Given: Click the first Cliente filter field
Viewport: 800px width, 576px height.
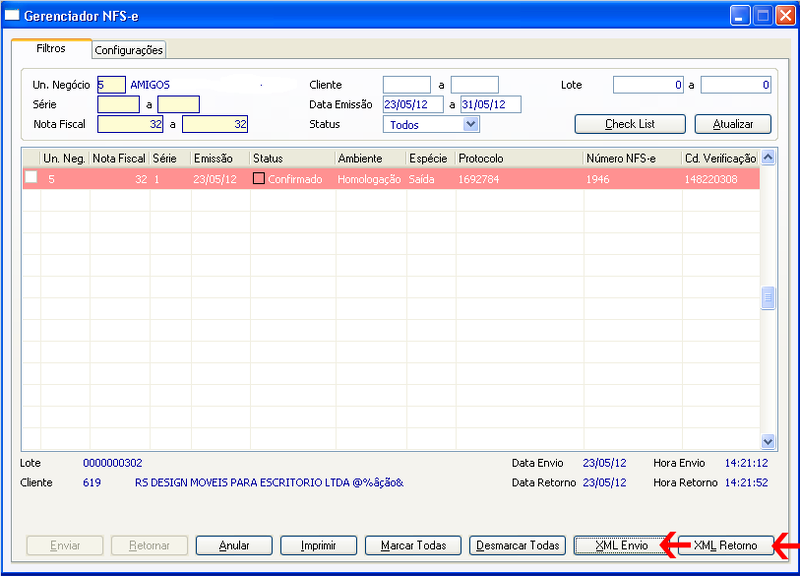Looking at the screenshot, I should 407,85.
